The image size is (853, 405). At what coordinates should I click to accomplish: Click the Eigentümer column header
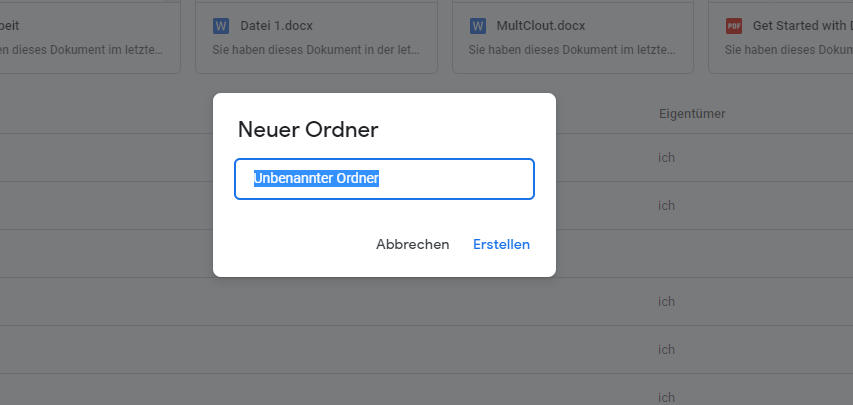coord(692,114)
